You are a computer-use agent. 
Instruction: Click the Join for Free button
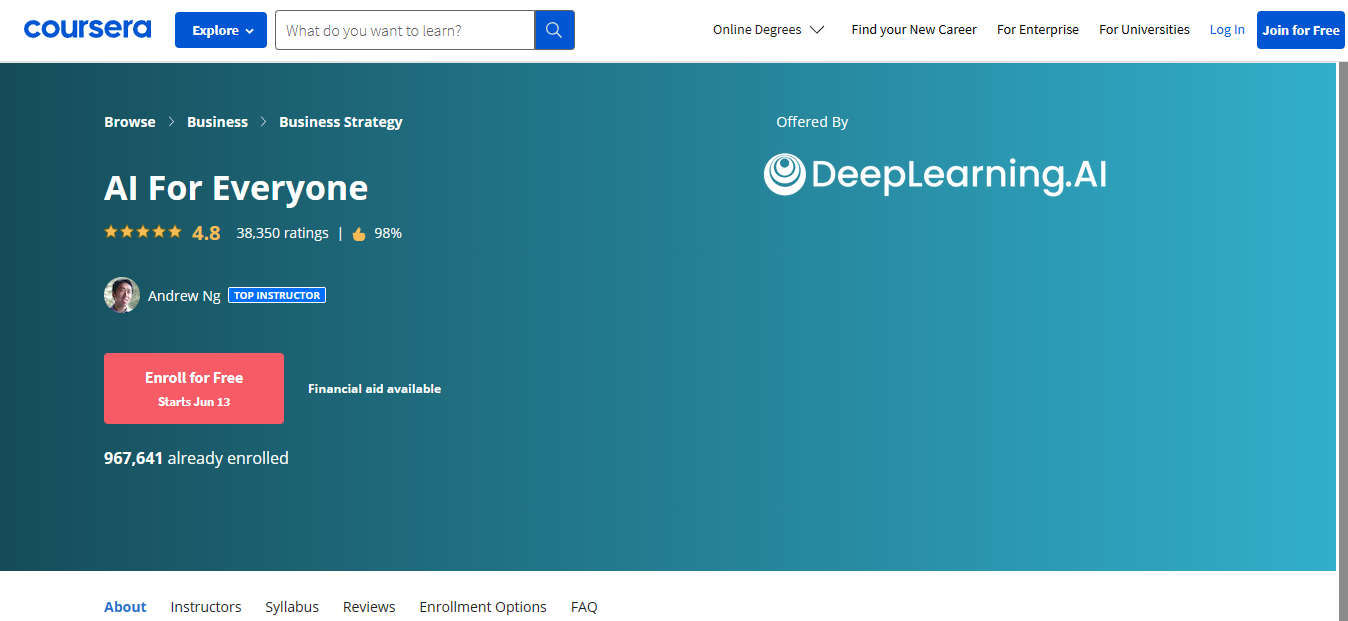click(x=1300, y=30)
